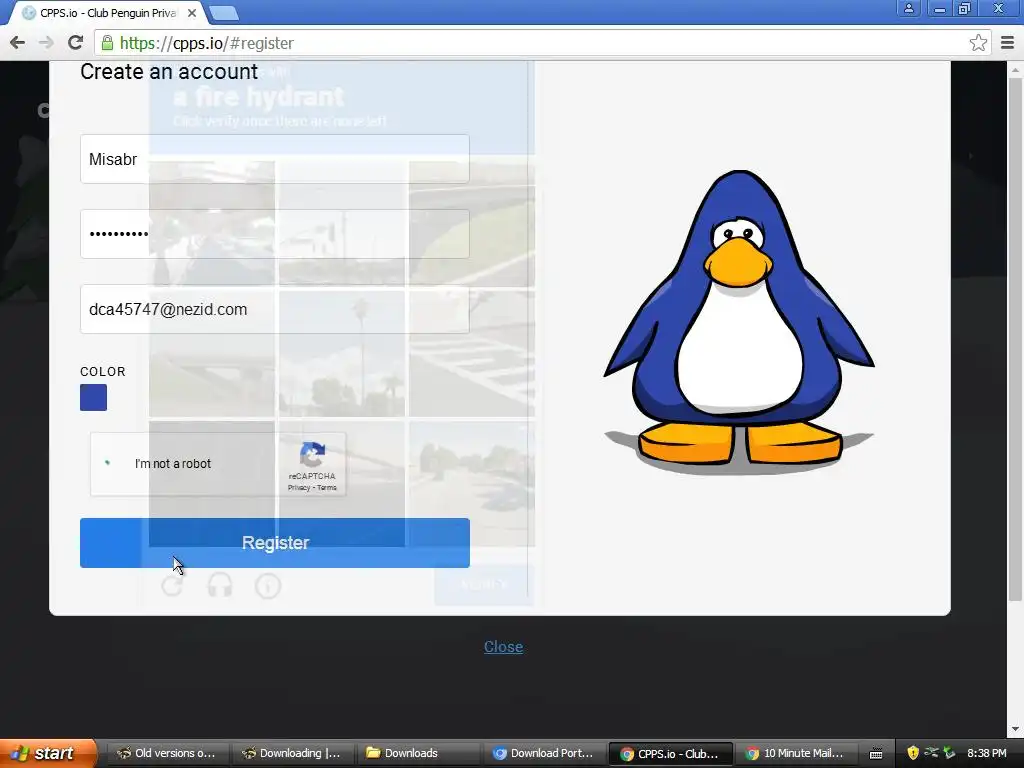
Task: Open the reCAPTCHA Terms link
Action: [x=327, y=488]
